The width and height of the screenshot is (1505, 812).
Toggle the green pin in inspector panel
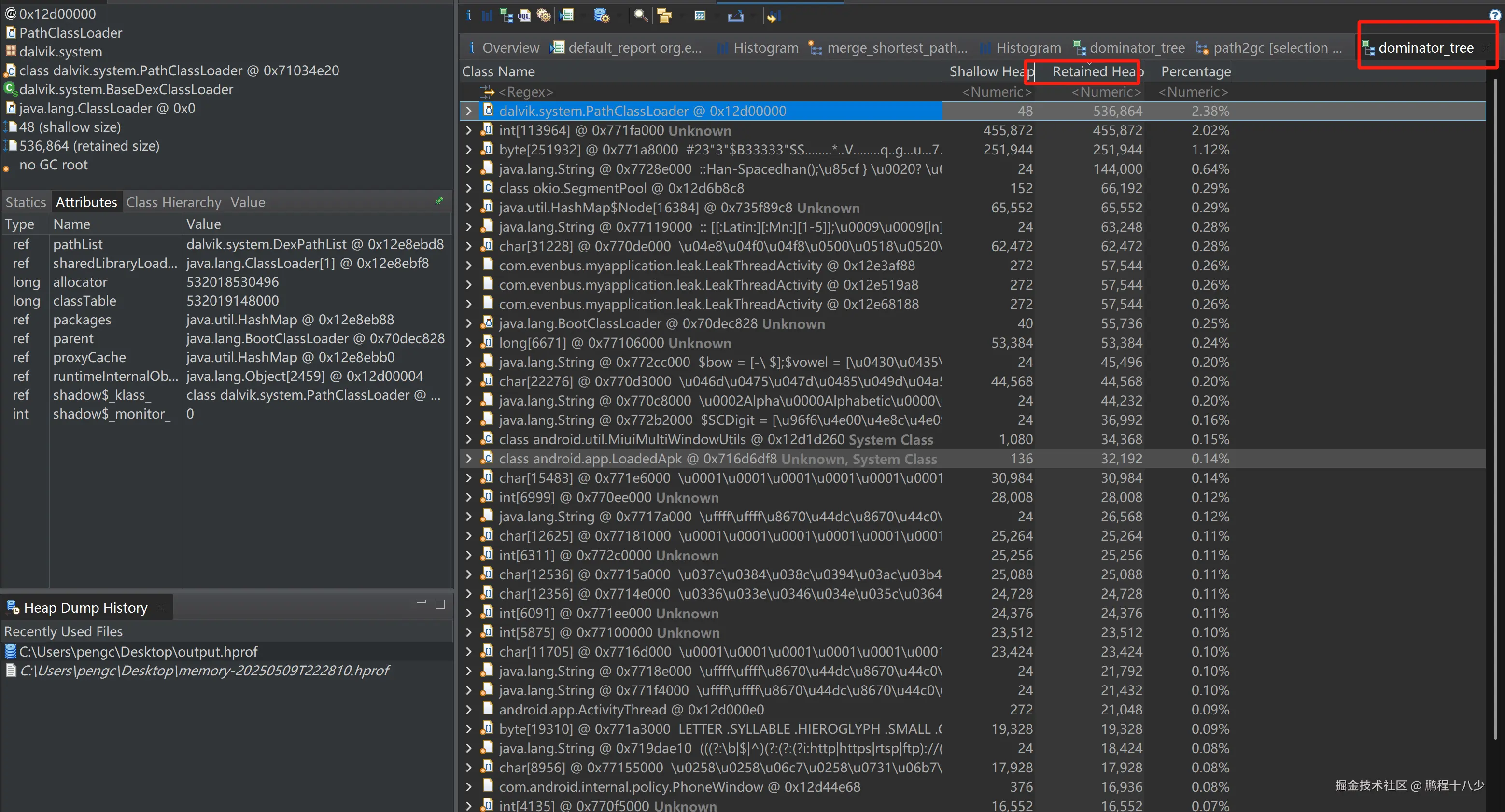(439, 201)
